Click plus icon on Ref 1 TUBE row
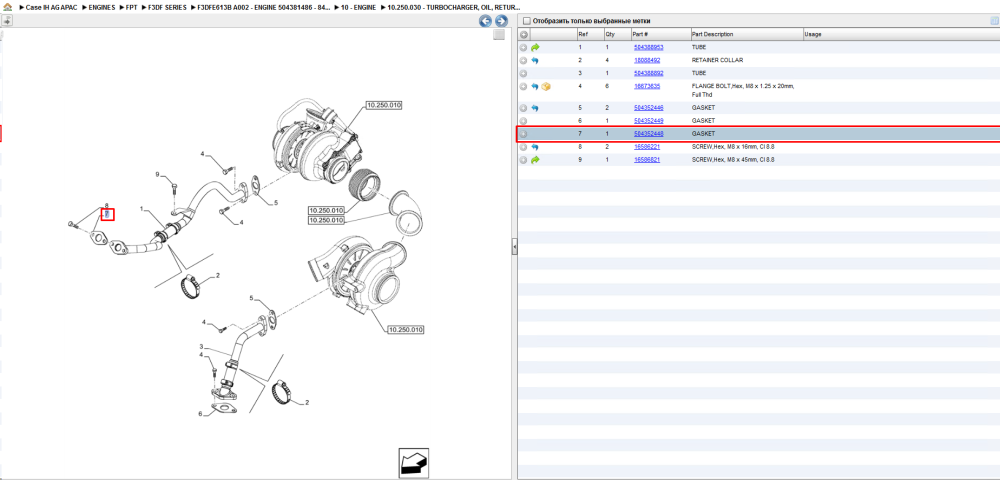Viewport: 1000px width, 480px height. pyautogui.click(x=524, y=47)
